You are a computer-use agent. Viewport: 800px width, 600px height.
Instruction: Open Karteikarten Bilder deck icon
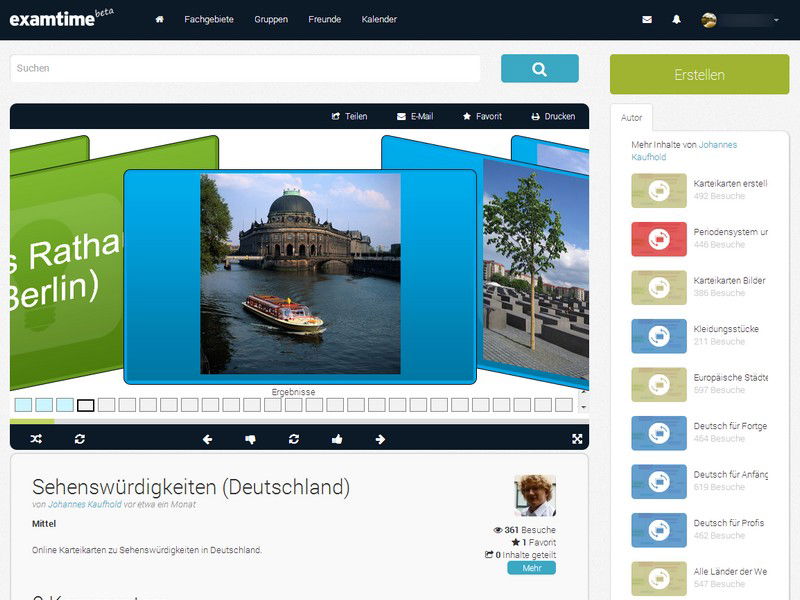point(659,287)
